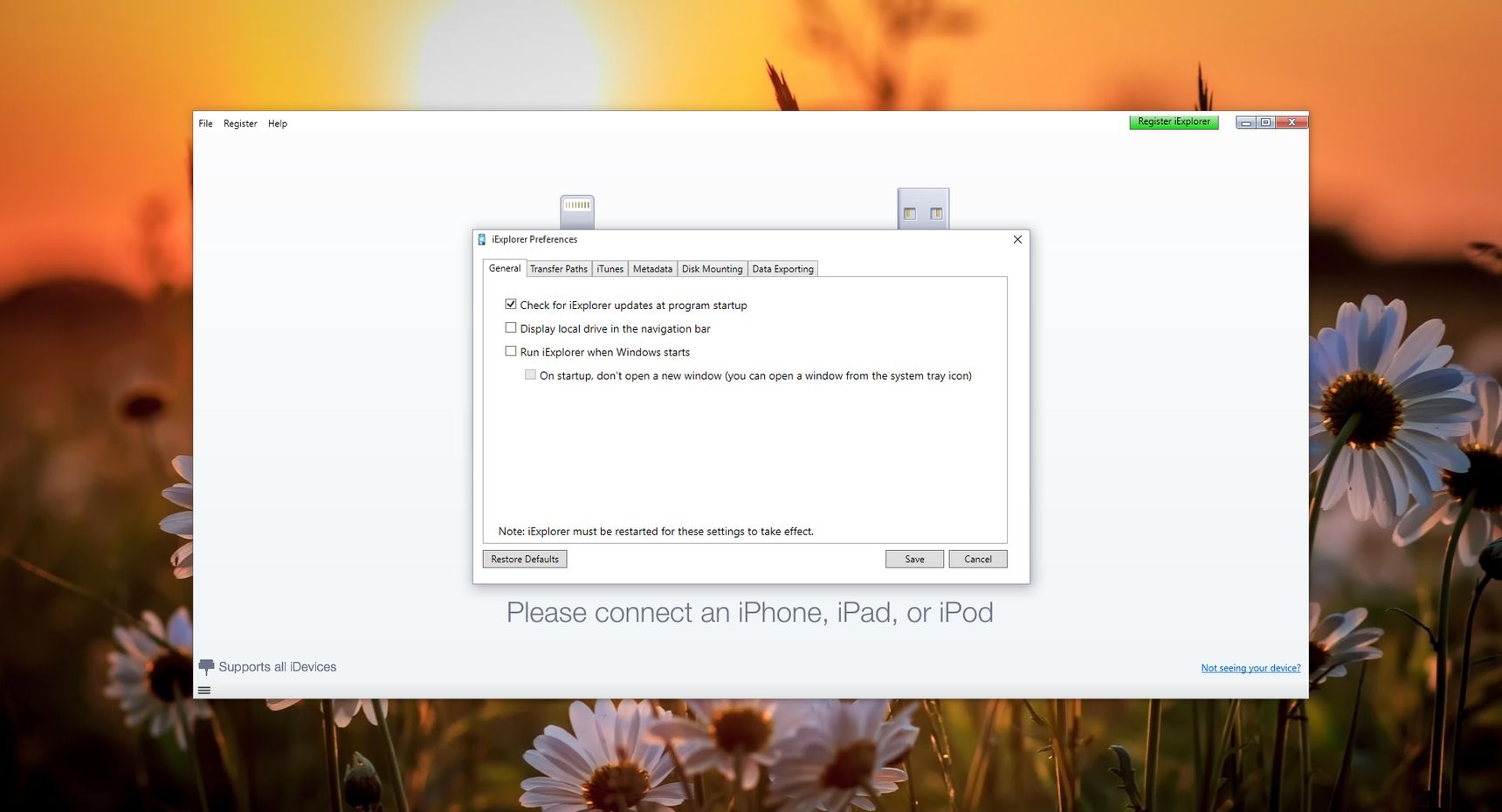The width and height of the screenshot is (1502, 812).
Task: Open the Help menu
Action: pos(278,123)
